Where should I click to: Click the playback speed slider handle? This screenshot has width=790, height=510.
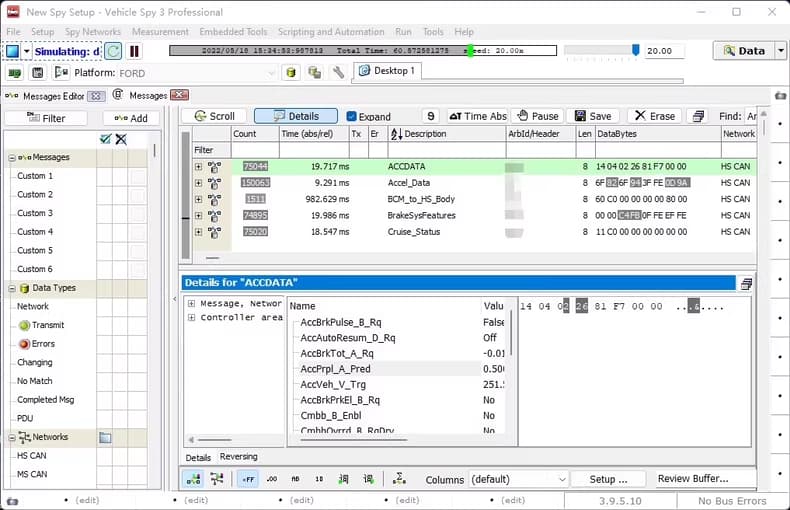[635, 50]
